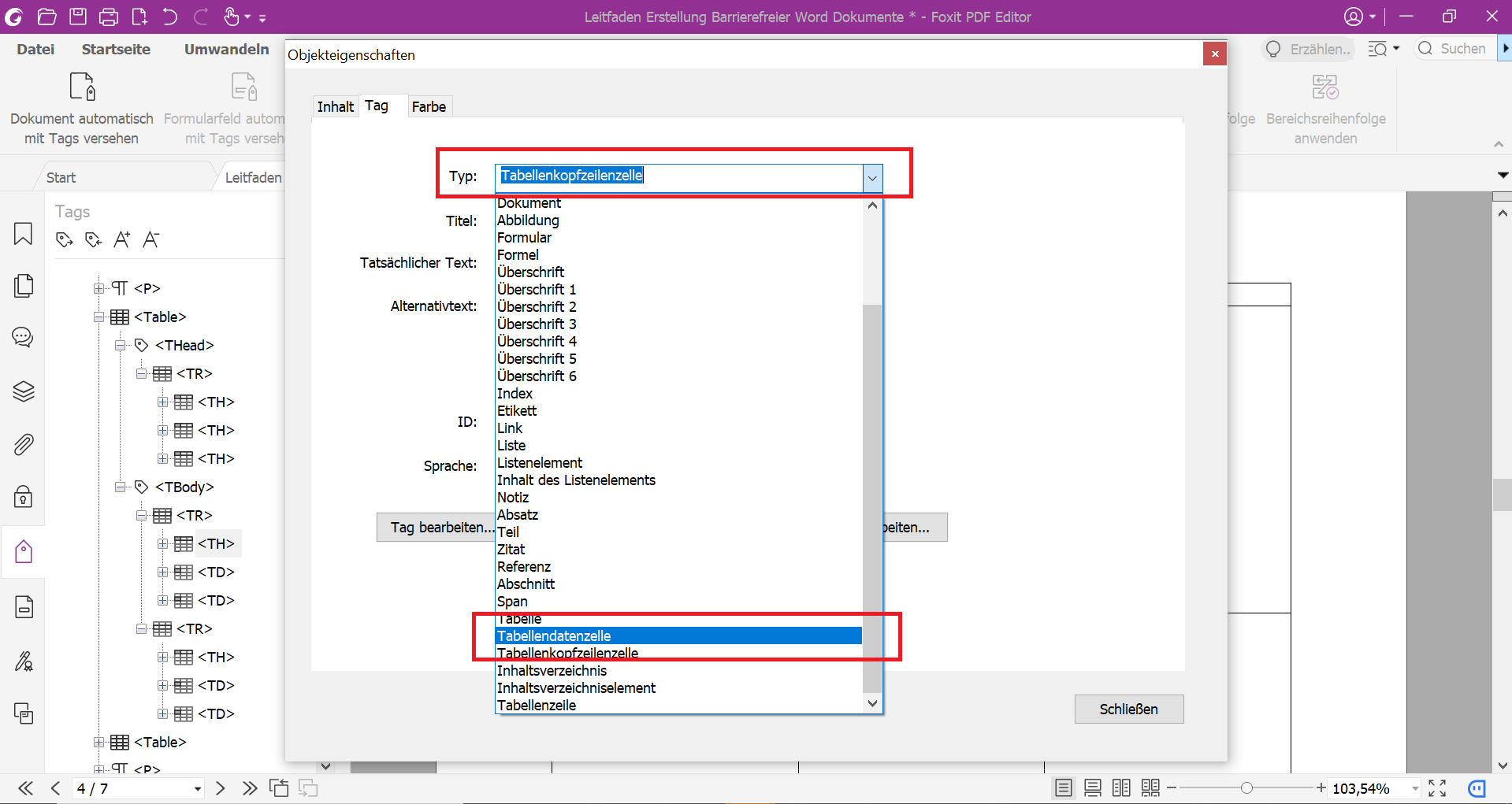
Task: Open the Bookmarks panel icon
Action: [x=23, y=234]
